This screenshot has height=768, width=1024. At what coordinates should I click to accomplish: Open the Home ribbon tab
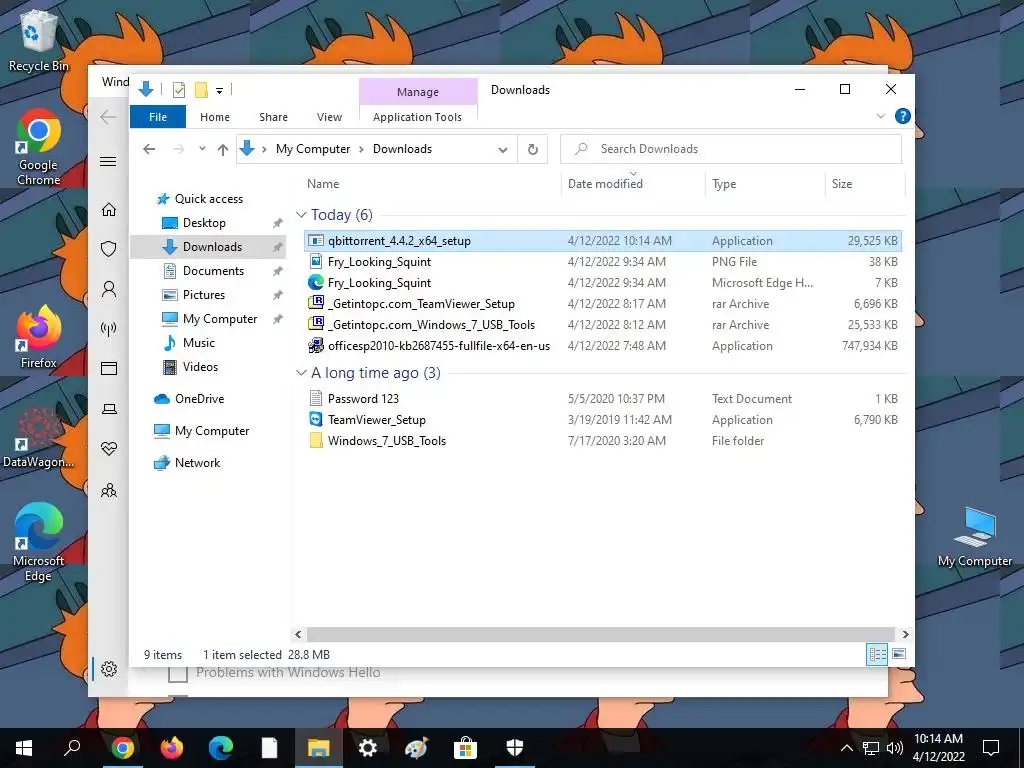(215, 117)
